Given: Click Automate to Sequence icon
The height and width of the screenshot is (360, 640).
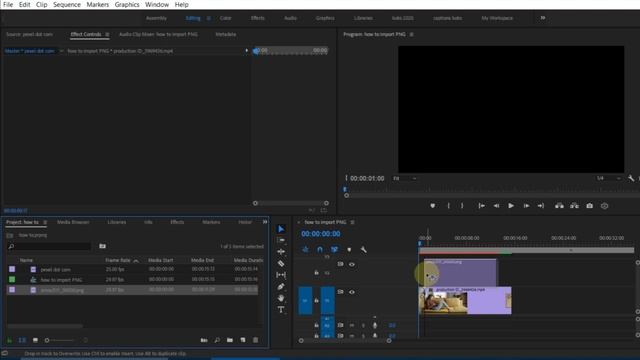Looking at the screenshot, I should point(204,340).
